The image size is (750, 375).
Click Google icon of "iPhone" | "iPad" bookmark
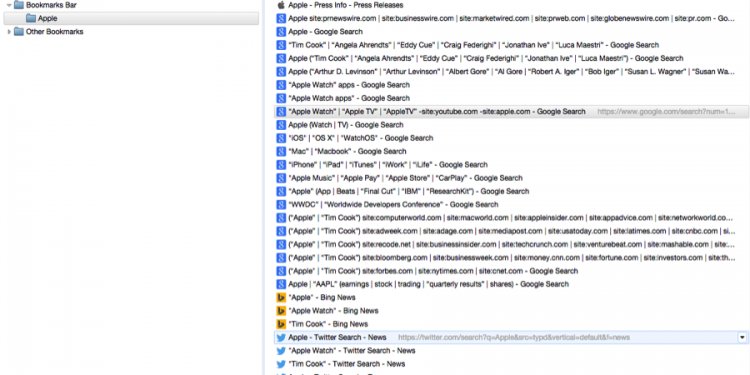pyautogui.click(x=281, y=165)
